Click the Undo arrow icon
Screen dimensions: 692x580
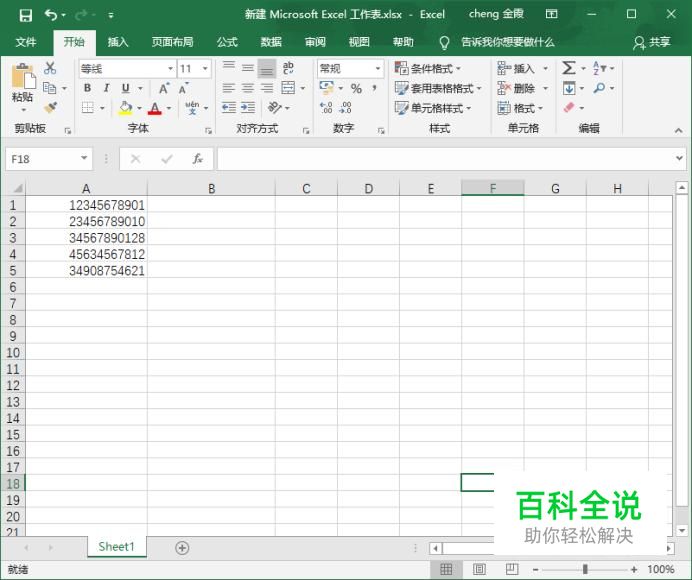pos(51,15)
